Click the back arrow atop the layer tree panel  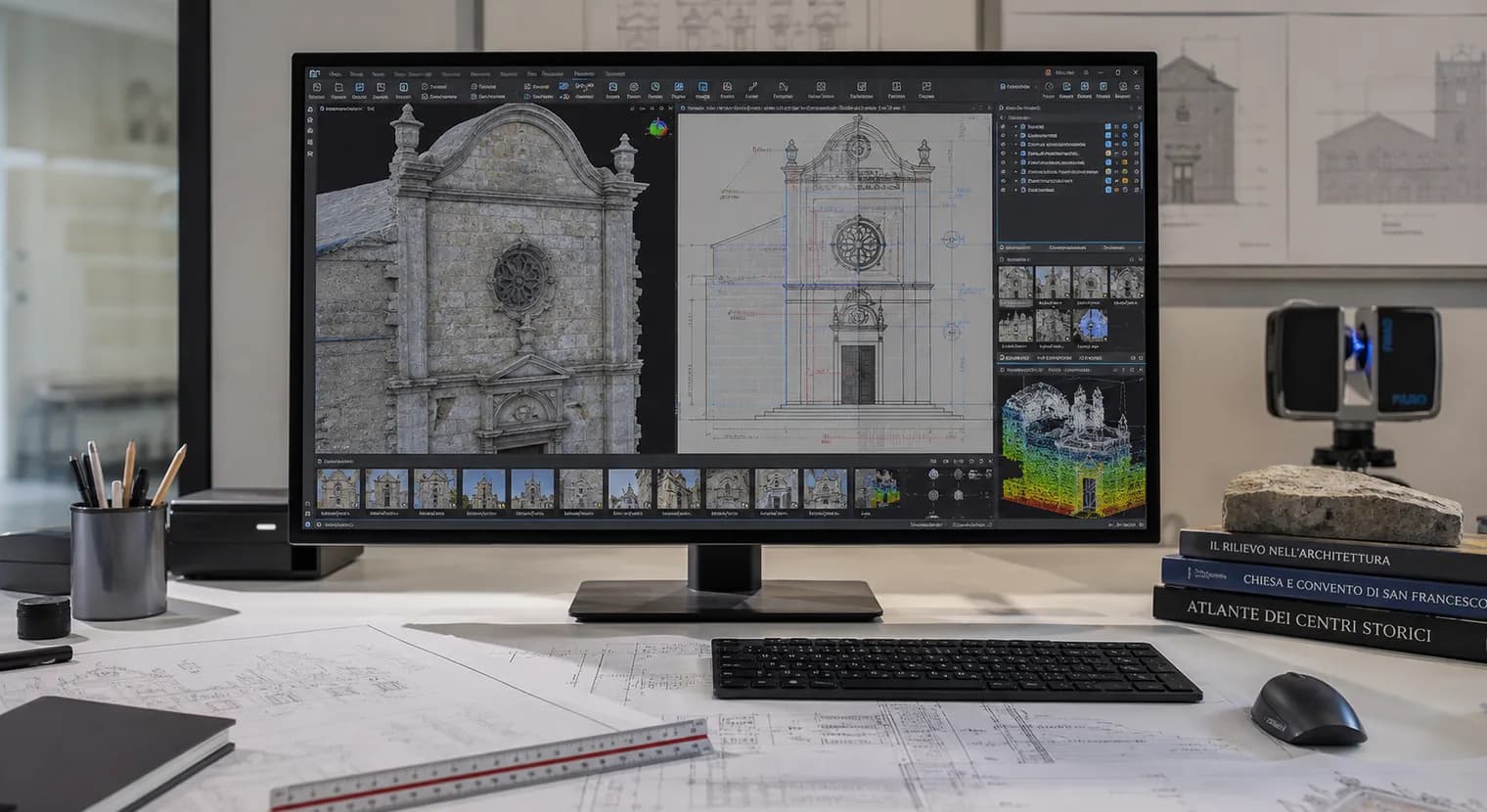coord(1002,117)
